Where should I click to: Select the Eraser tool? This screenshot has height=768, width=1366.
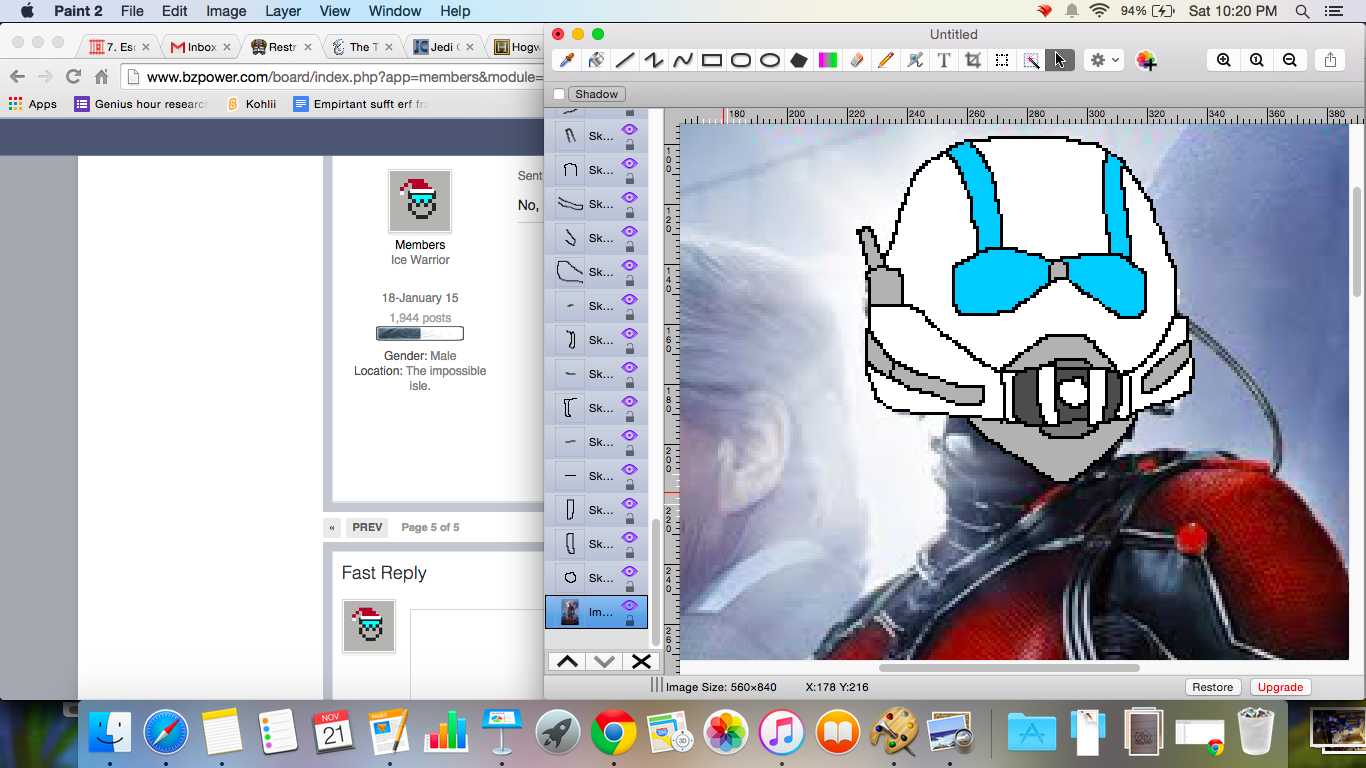pyautogui.click(x=856, y=60)
